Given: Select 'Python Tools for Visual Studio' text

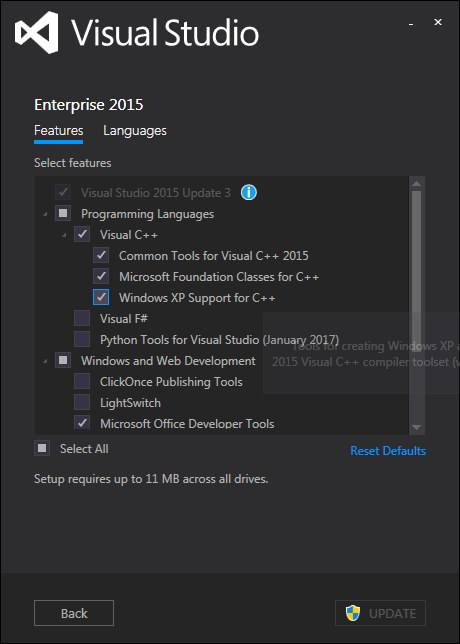Looking at the screenshot, I should pyautogui.click(x=220, y=340).
